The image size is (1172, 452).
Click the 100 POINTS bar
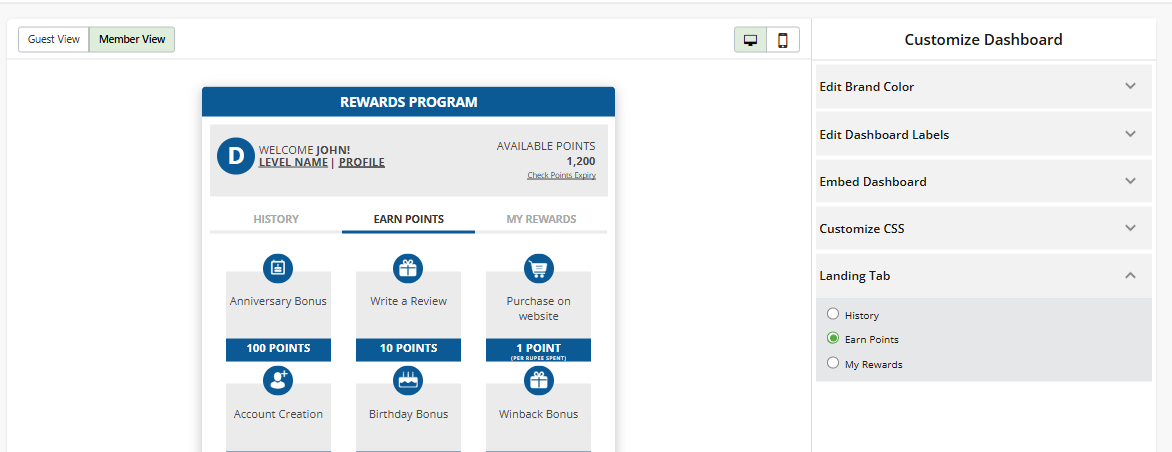point(278,349)
